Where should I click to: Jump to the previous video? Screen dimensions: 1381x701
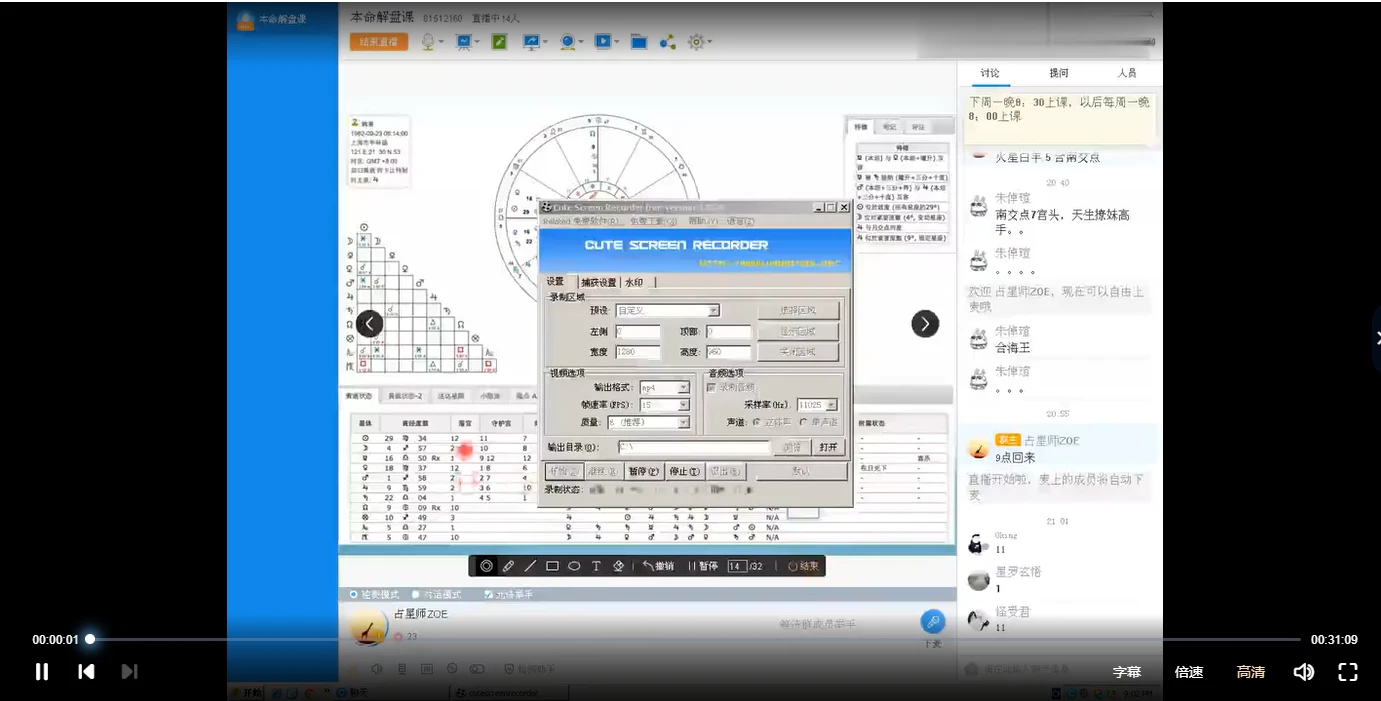[87, 672]
